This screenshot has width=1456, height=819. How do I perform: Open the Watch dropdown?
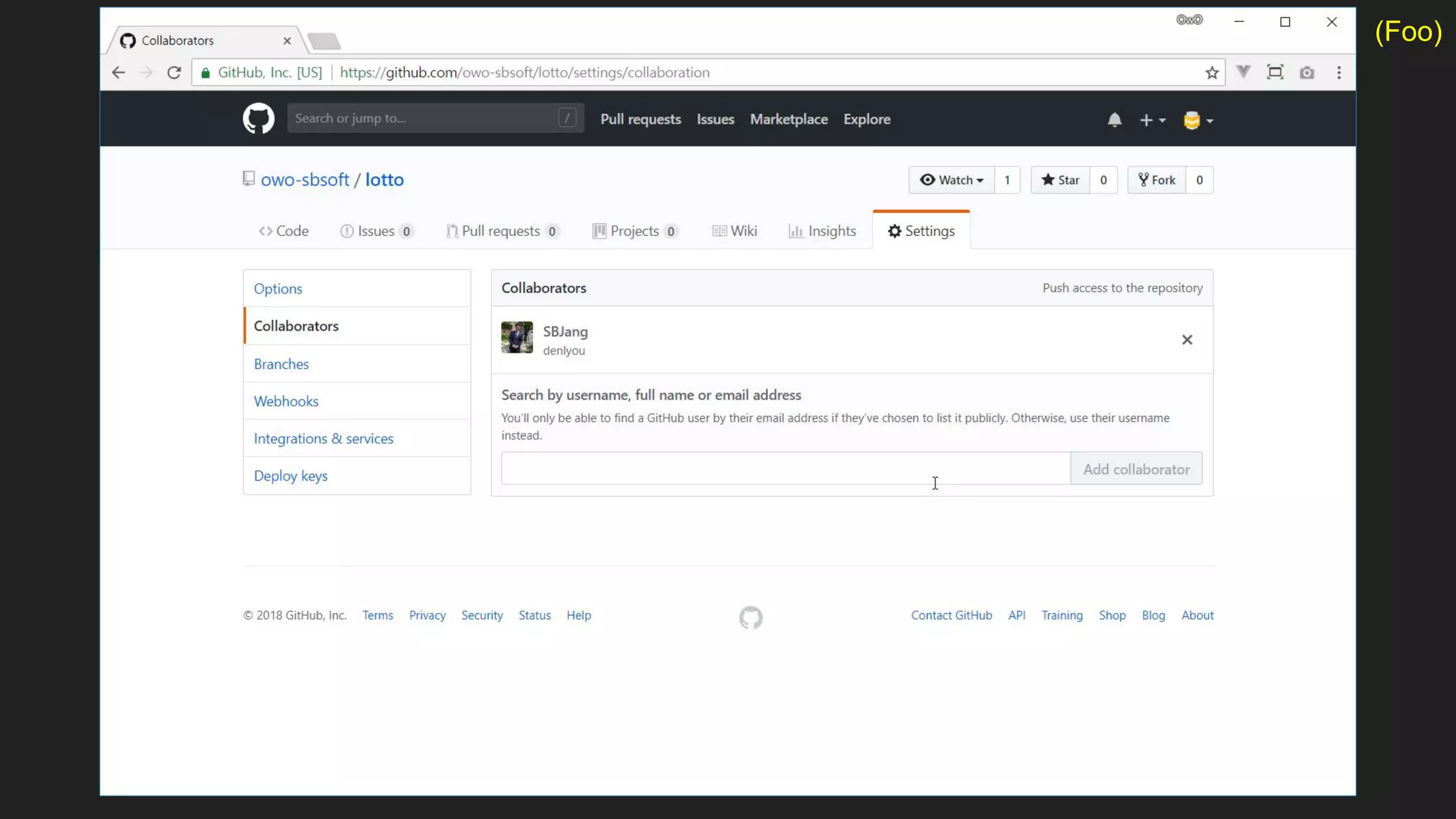[951, 180]
